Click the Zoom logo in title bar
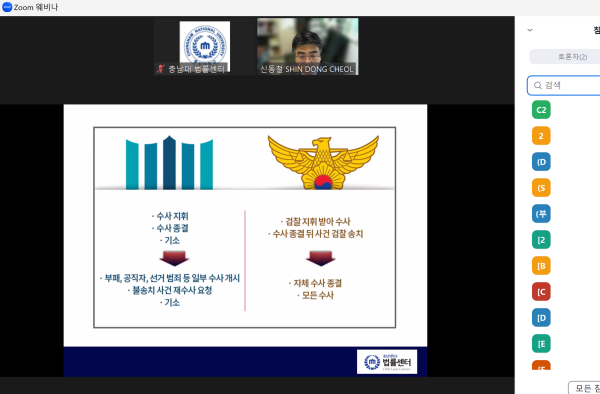 [7, 7]
